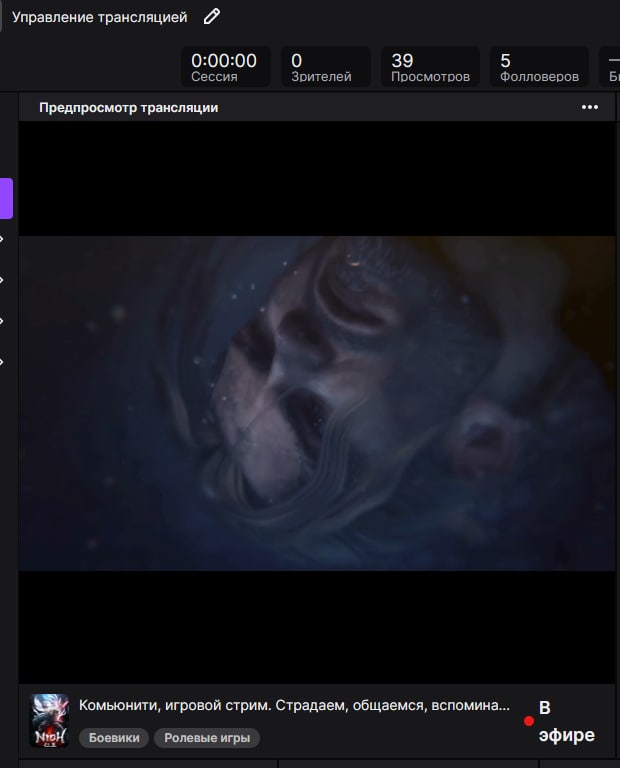Image resolution: width=620 pixels, height=768 pixels.
Task: Click the stream preview video
Action: (317, 403)
